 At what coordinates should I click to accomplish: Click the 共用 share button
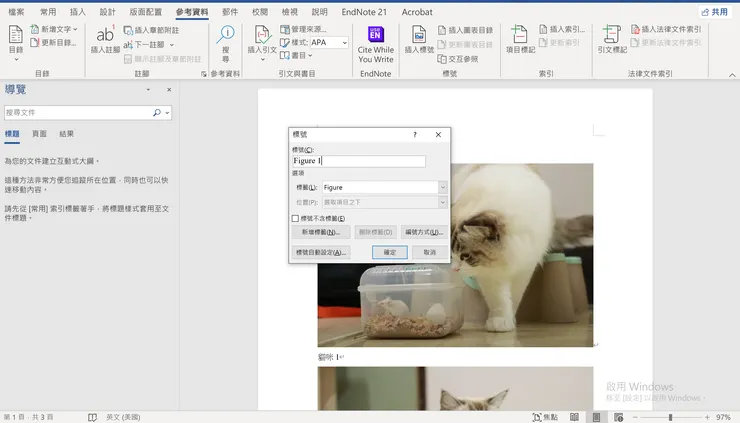click(x=715, y=12)
